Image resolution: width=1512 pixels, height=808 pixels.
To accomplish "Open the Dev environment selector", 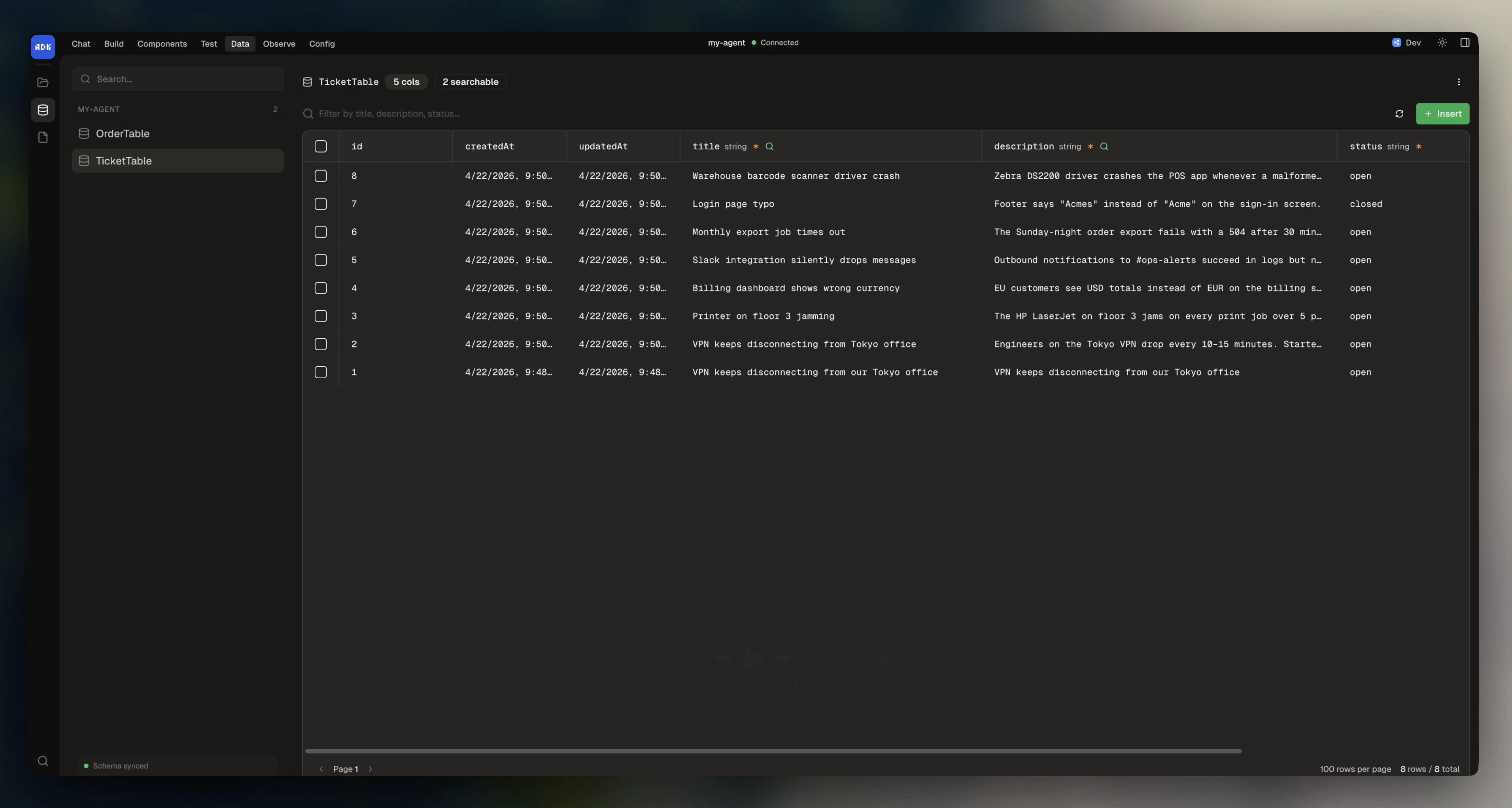I will [x=1407, y=43].
